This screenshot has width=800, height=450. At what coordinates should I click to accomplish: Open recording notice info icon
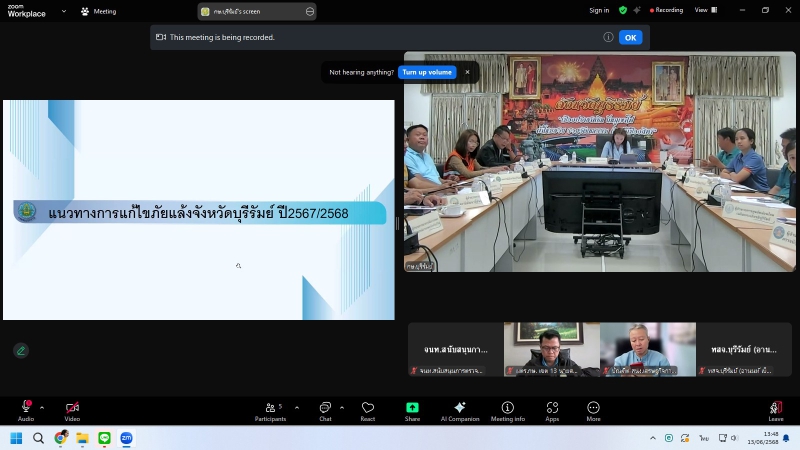(x=608, y=37)
